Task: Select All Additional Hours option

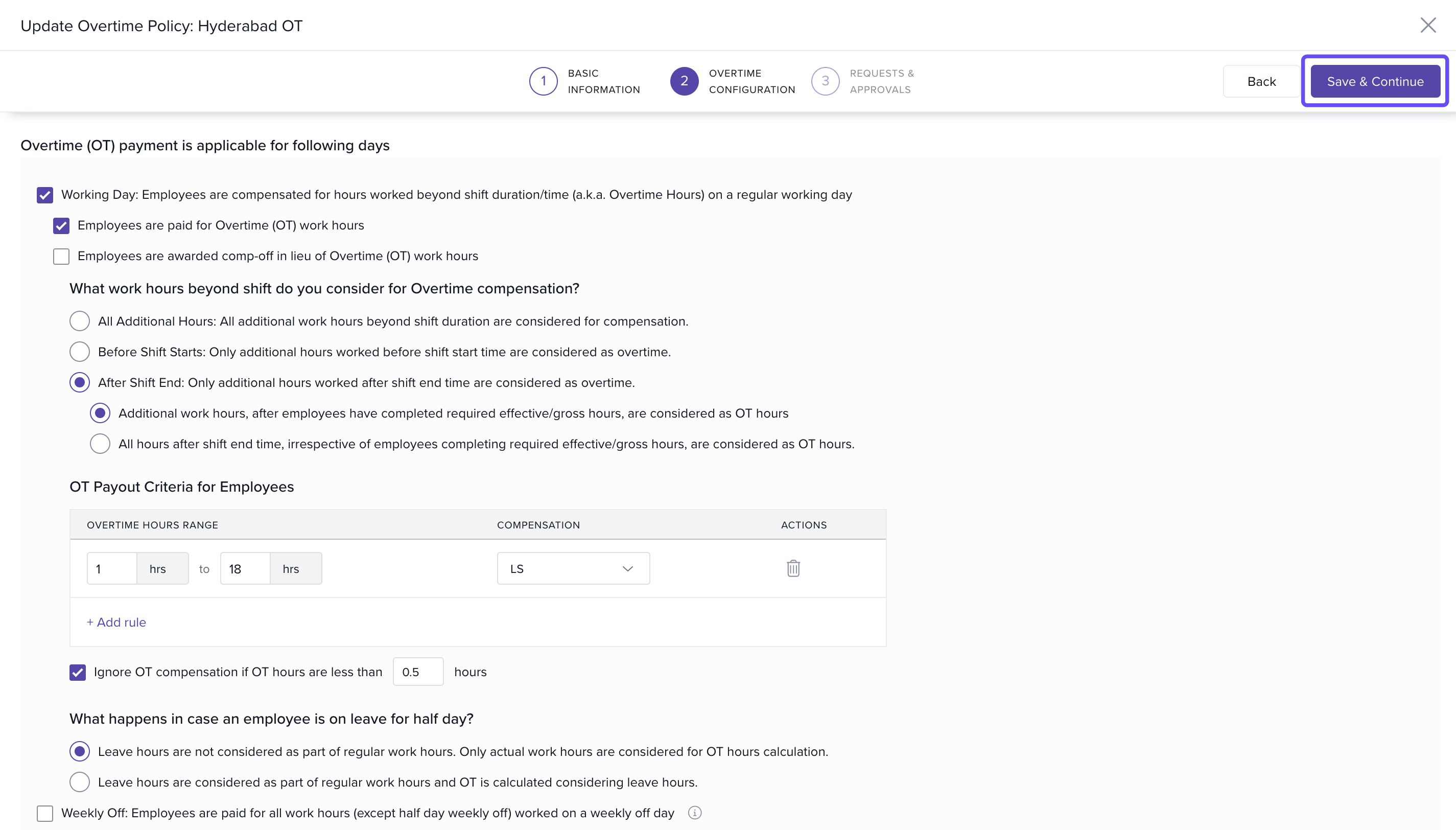Action: coord(79,321)
